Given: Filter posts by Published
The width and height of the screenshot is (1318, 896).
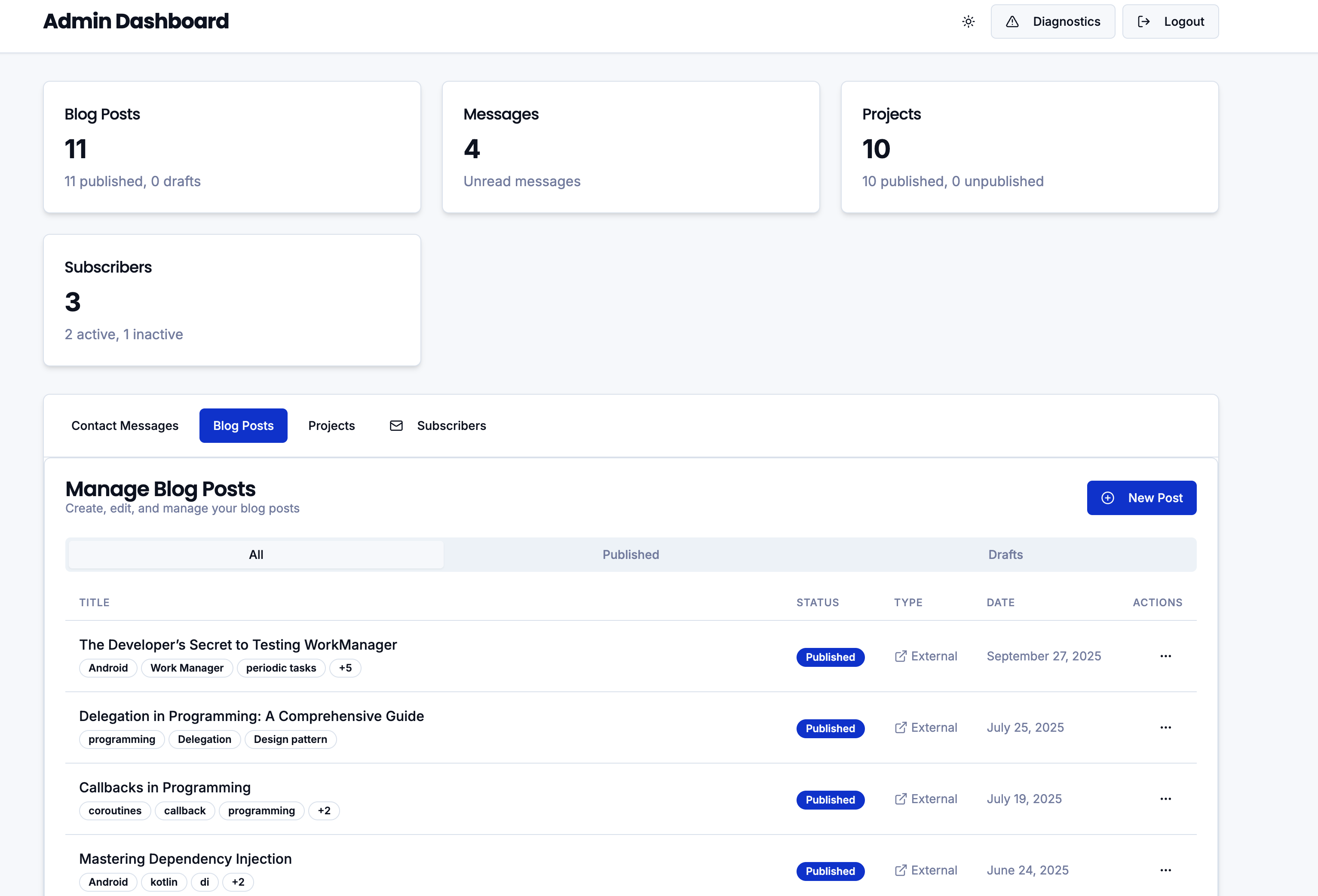Looking at the screenshot, I should coord(631,555).
